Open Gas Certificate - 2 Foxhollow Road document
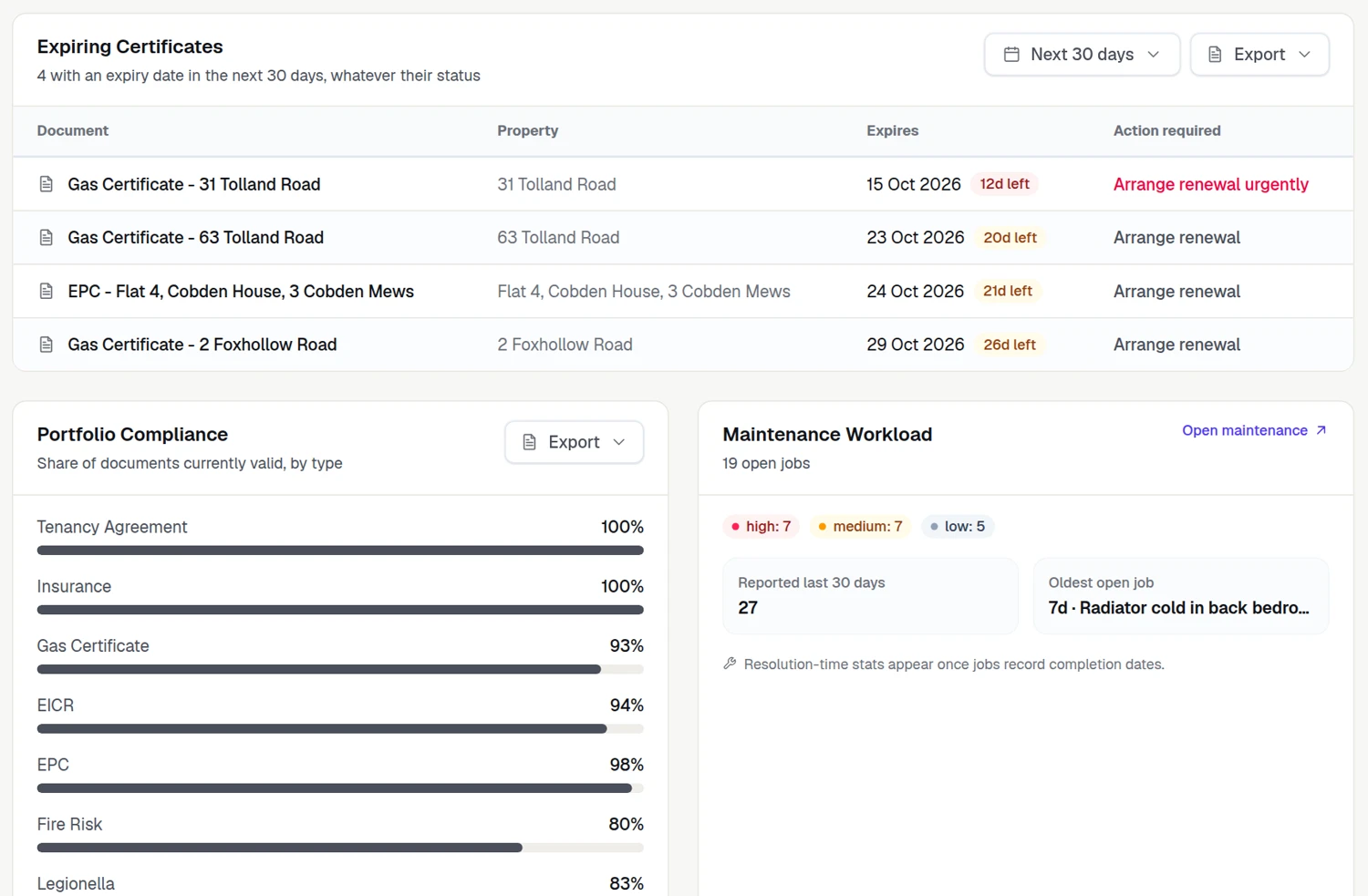 click(x=202, y=345)
